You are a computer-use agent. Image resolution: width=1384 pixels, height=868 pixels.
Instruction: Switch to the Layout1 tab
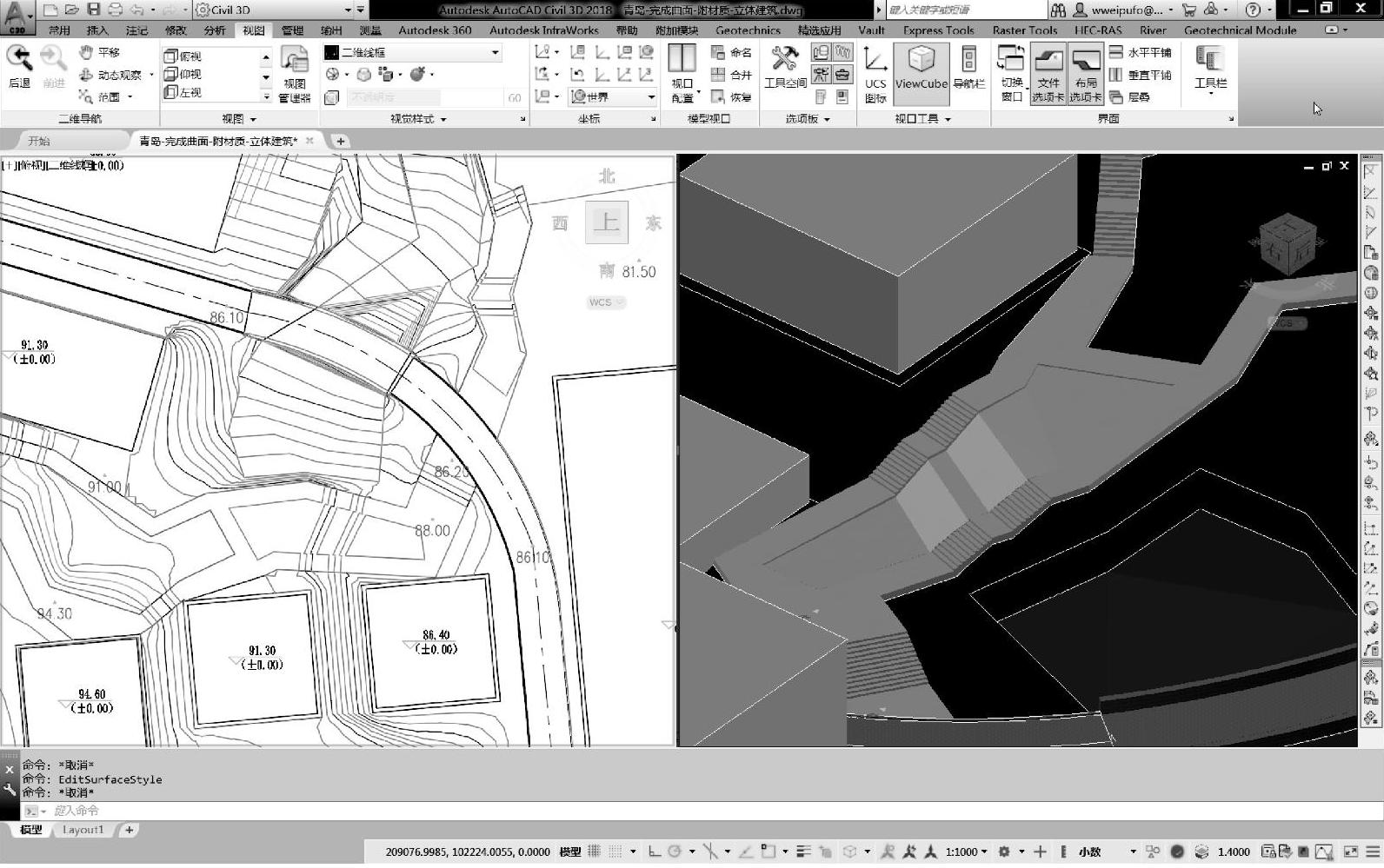[83, 830]
